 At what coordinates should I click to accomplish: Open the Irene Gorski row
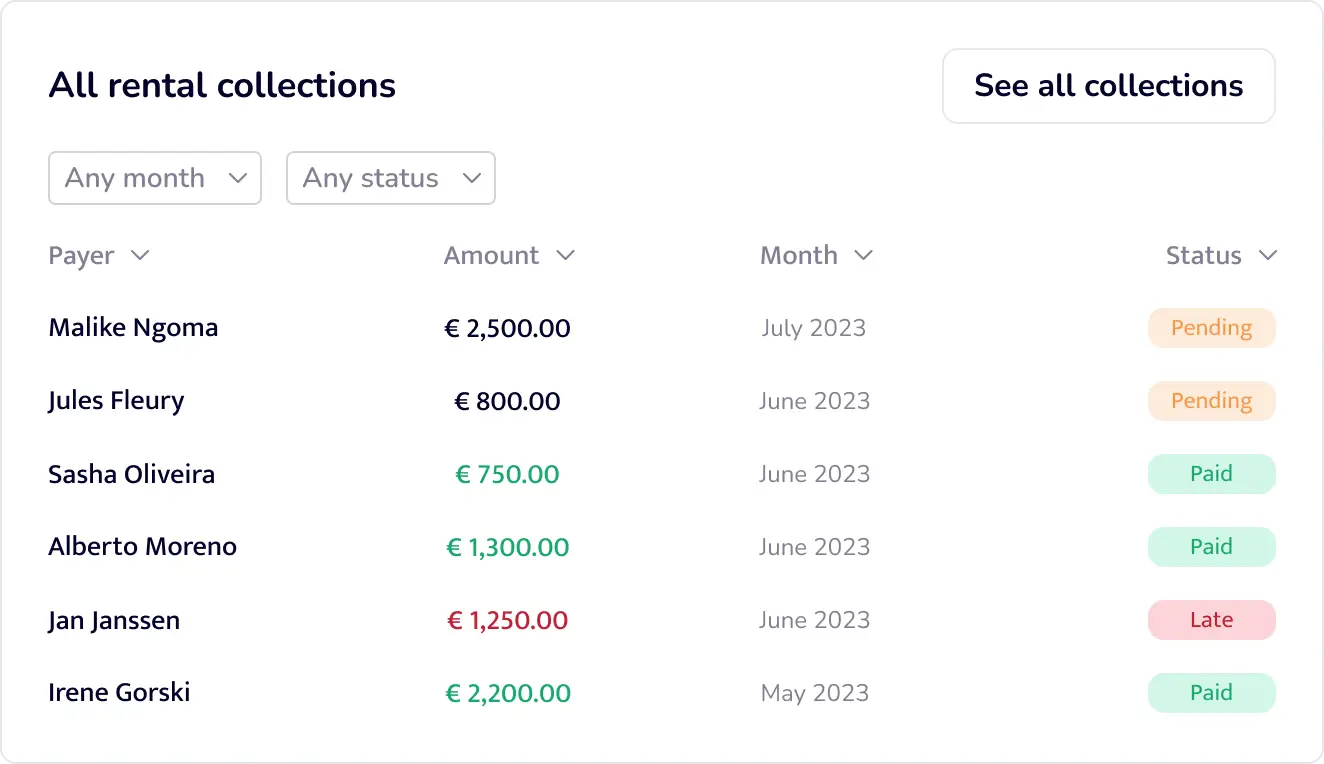tap(119, 693)
